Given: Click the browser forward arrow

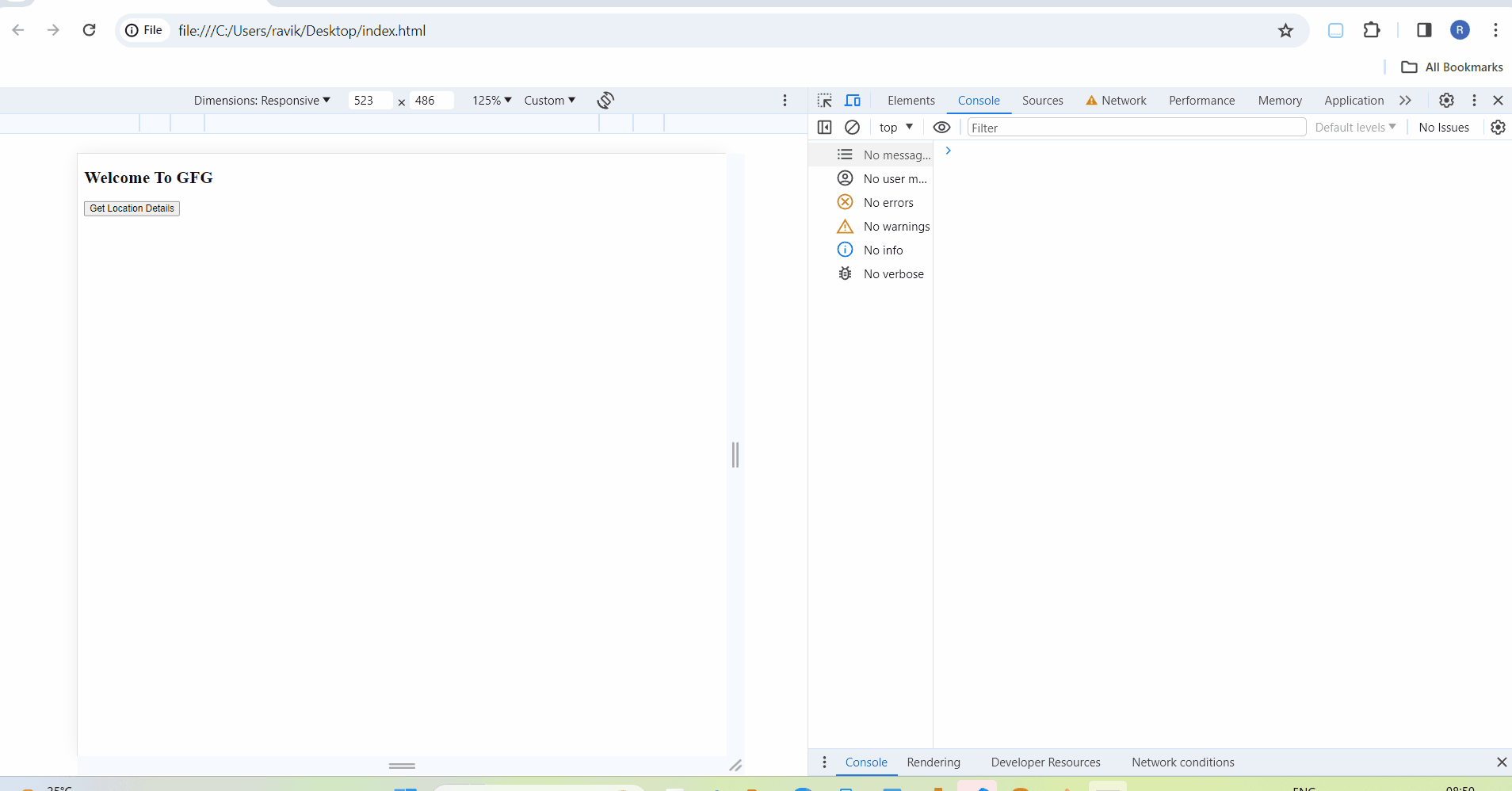Looking at the screenshot, I should (53, 30).
